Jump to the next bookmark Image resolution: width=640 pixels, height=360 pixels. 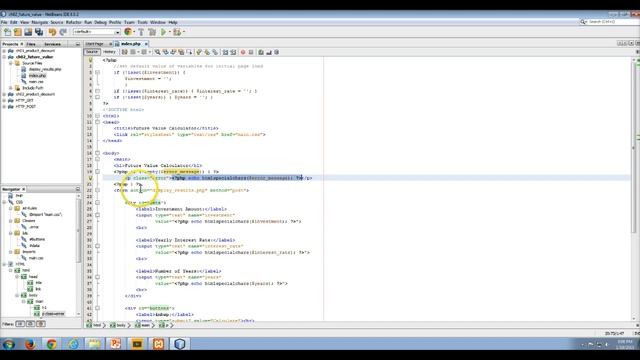pos(207,52)
